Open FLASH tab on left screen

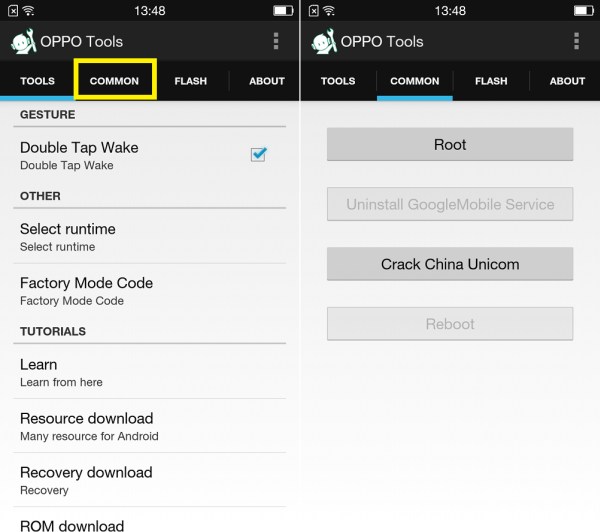tap(191, 81)
